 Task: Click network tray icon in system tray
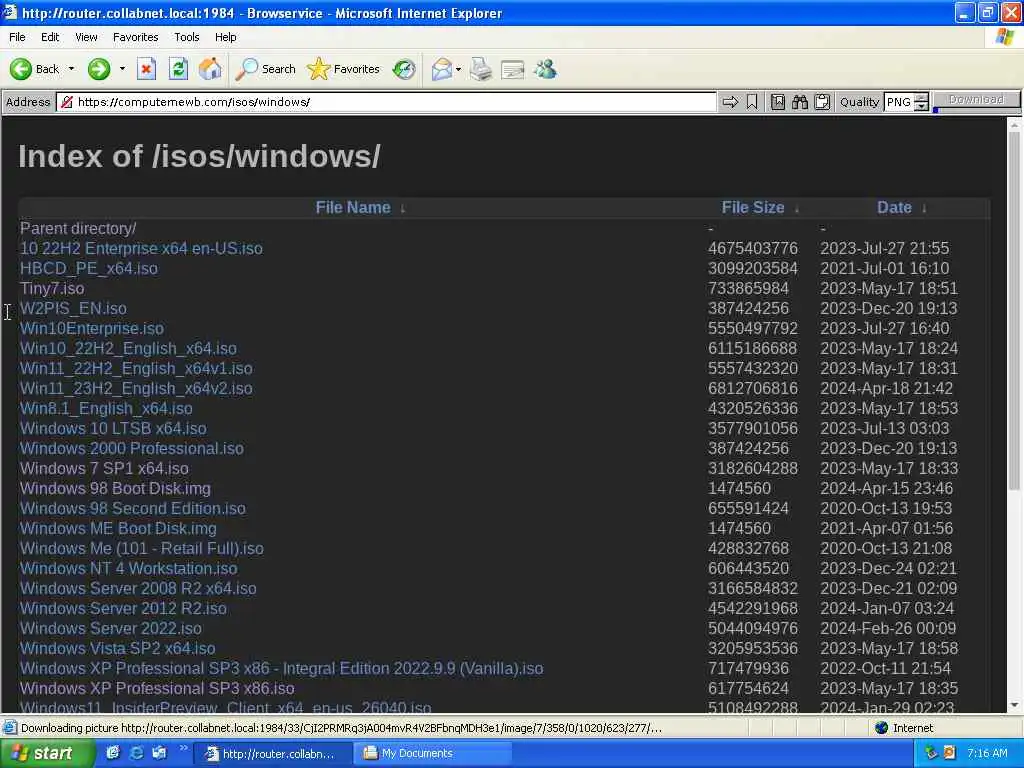[x=931, y=753]
